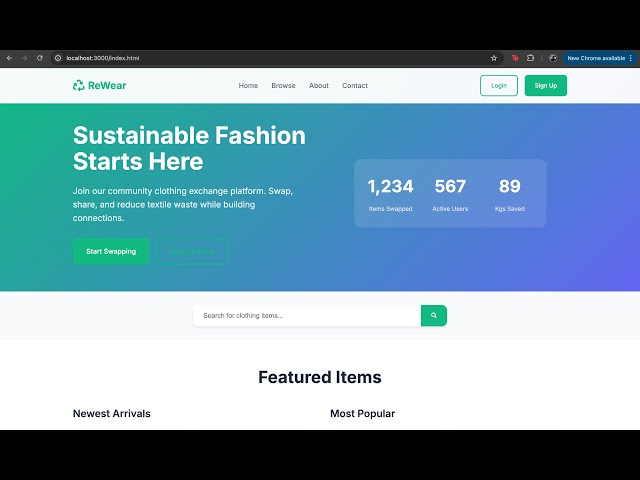This screenshot has height=480, width=640.
Task: Go to the Home nav link
Action: 248,86
